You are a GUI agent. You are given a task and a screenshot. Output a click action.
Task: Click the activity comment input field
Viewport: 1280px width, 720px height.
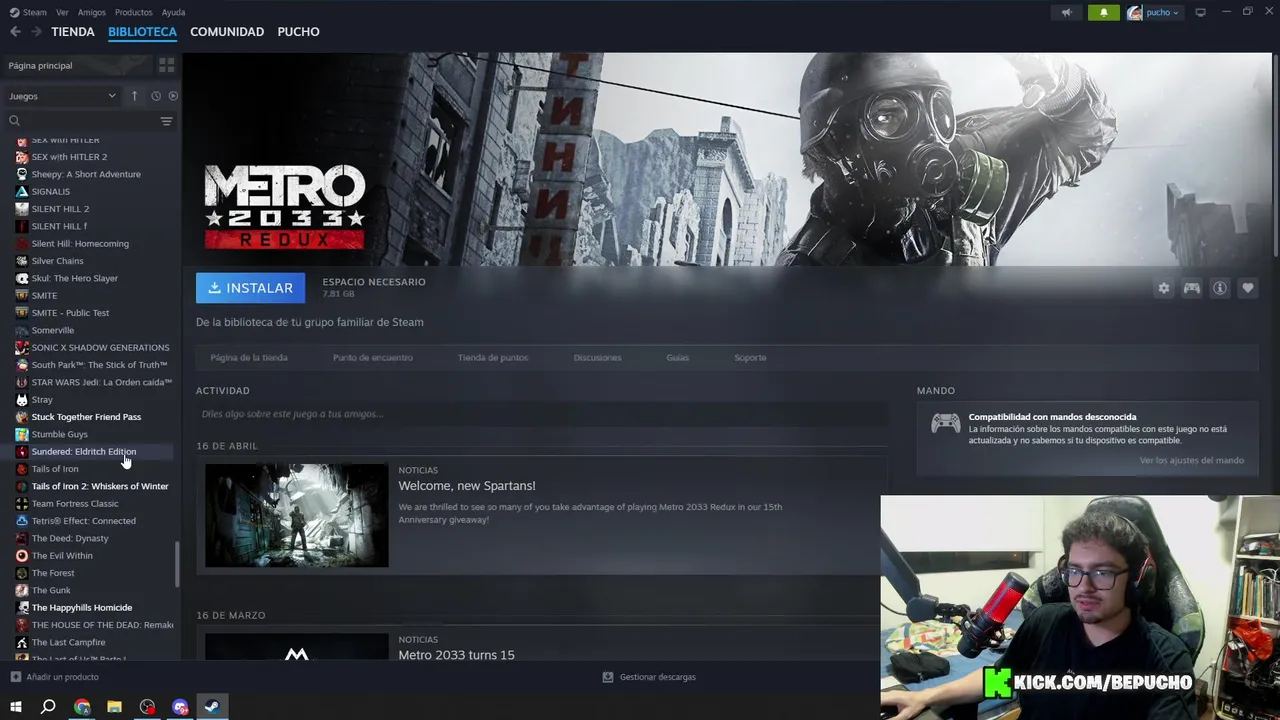pyautogui.click(x=541, y=414)
